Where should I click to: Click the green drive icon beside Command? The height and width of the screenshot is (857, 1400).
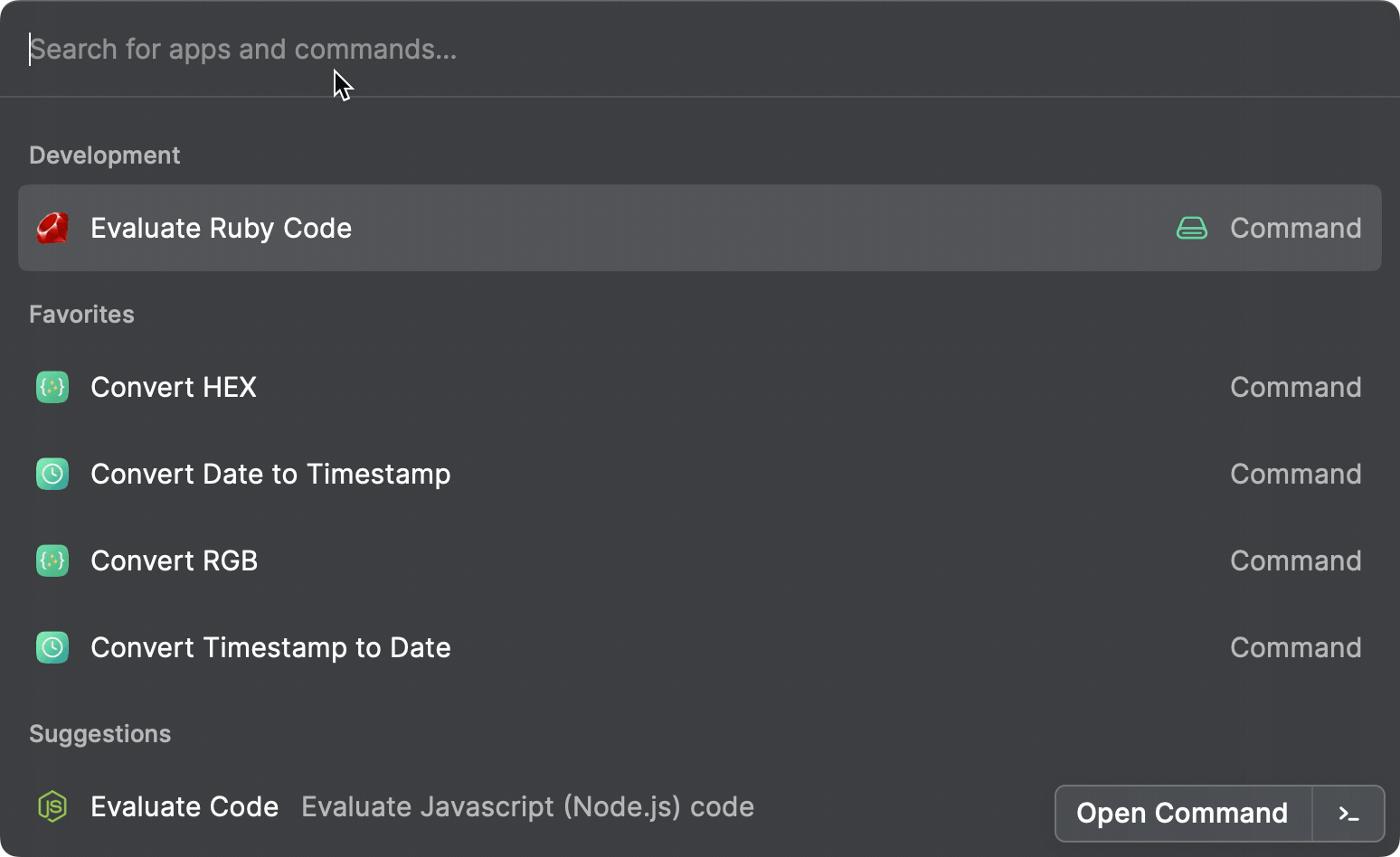click(x=1191, y=229)
